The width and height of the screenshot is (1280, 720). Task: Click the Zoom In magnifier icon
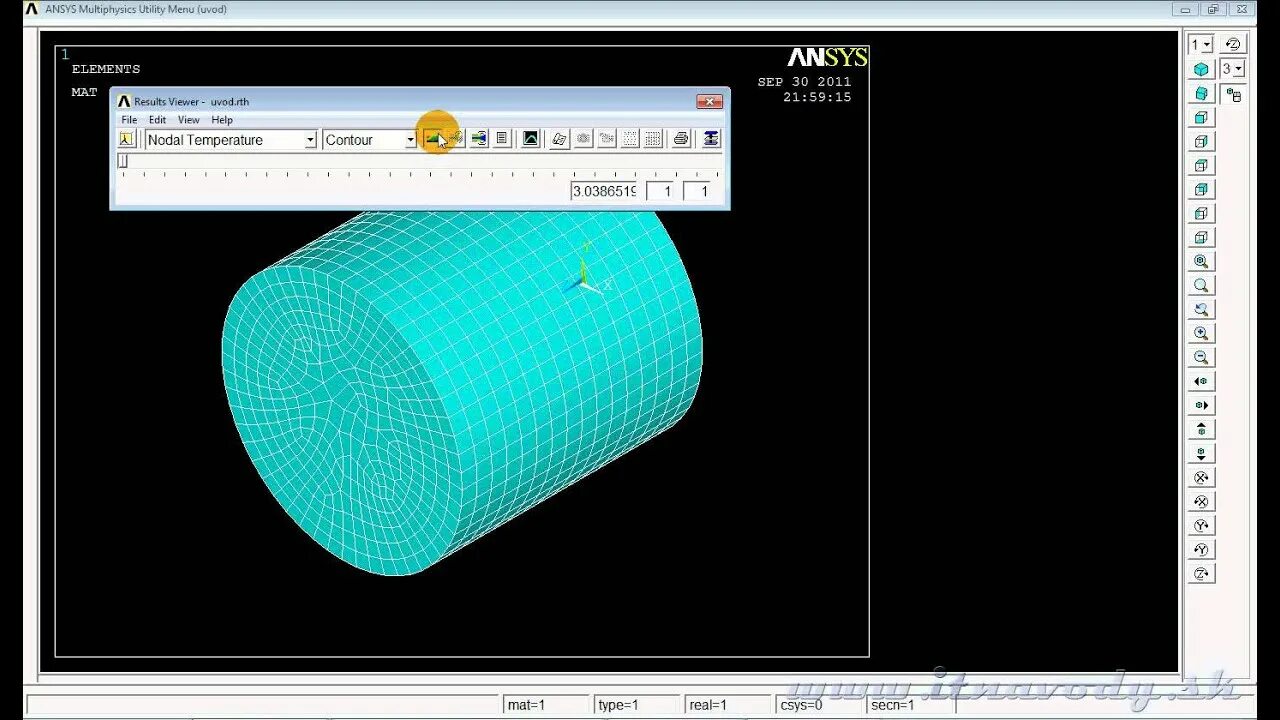[1201, 333]
